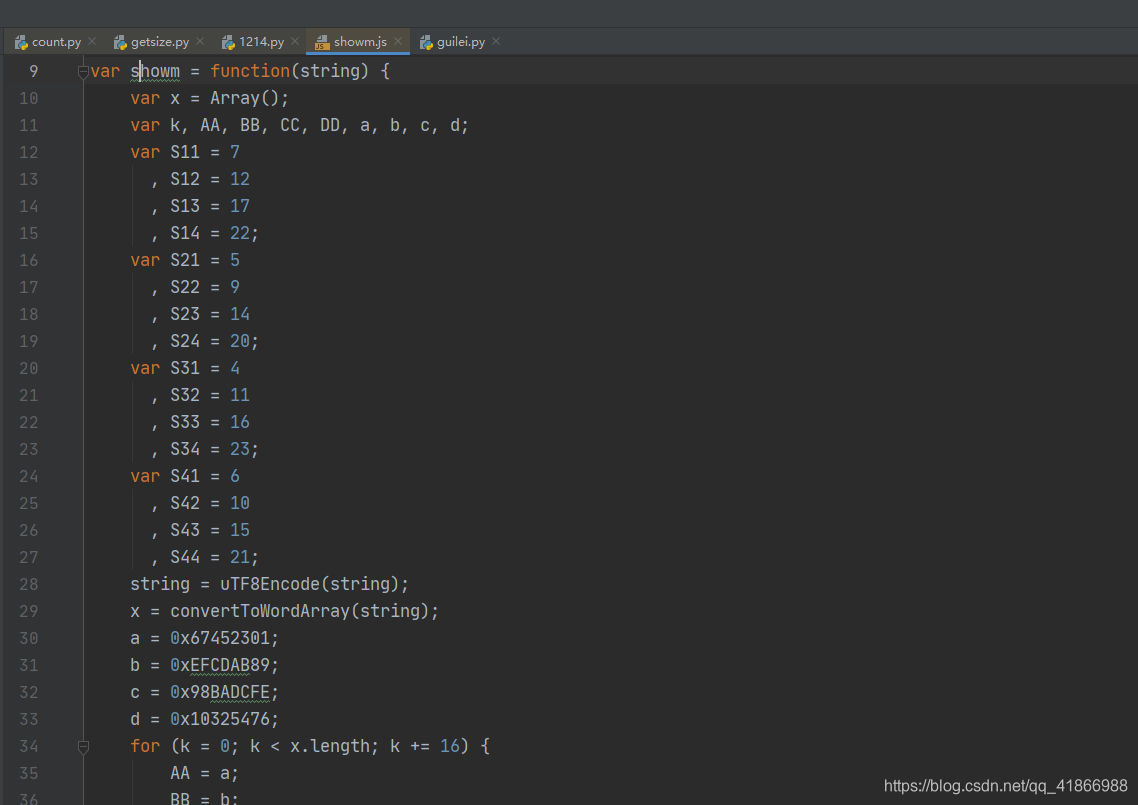
Task: Click hex value 0x10325476
Action: click(x=220, y=719)
